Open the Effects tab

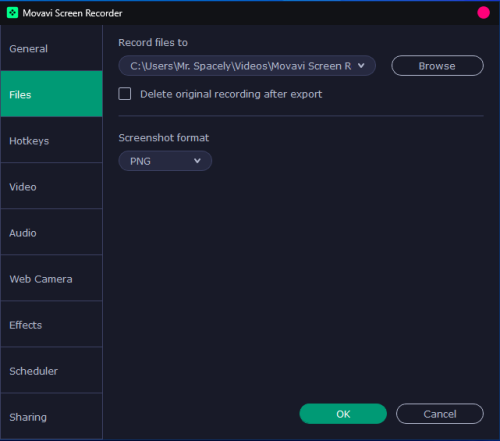[x=51, y=324]
